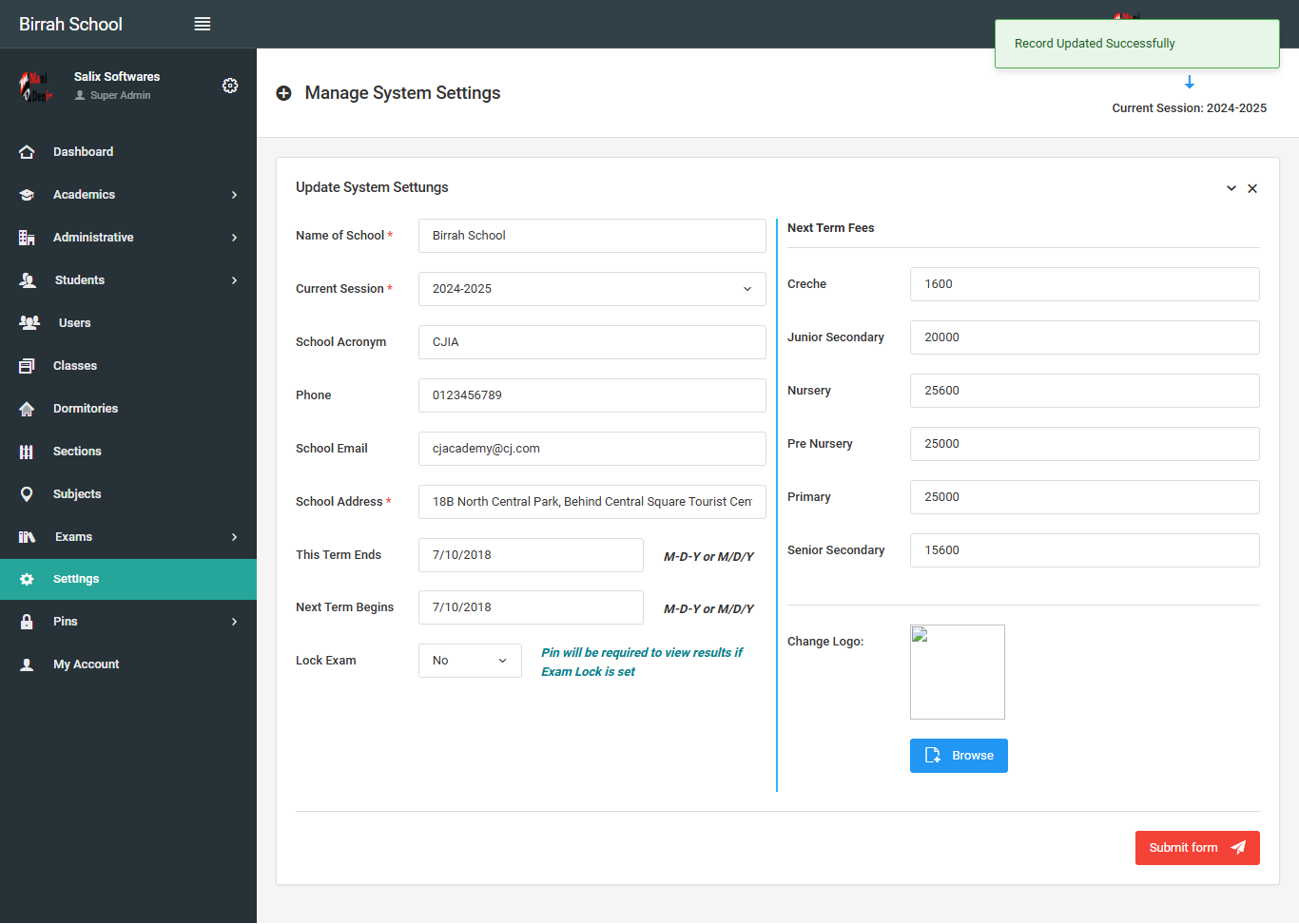
Task: Open the Sections menu item
Action: [128, 452]
